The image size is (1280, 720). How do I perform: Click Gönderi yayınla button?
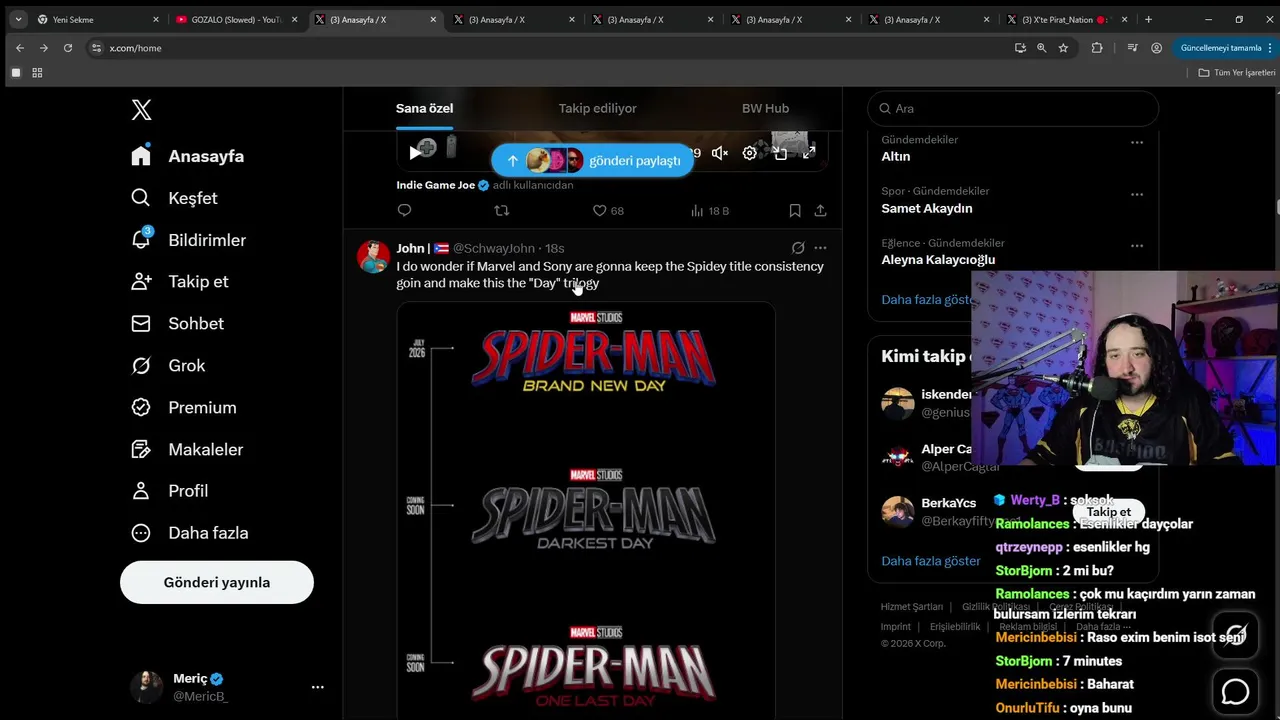[x=217, y=582]
